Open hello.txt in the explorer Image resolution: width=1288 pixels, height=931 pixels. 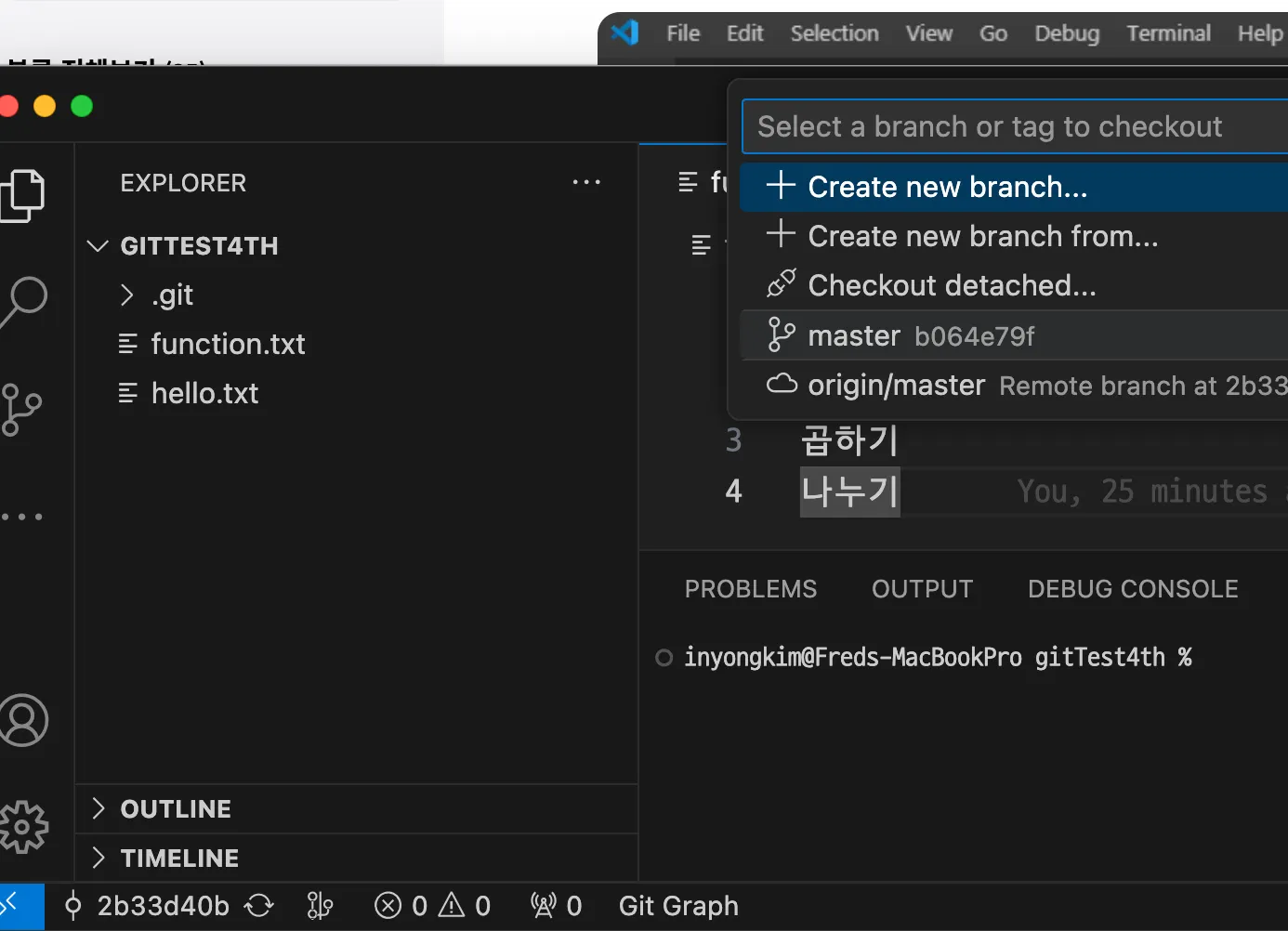click(204, 394)
